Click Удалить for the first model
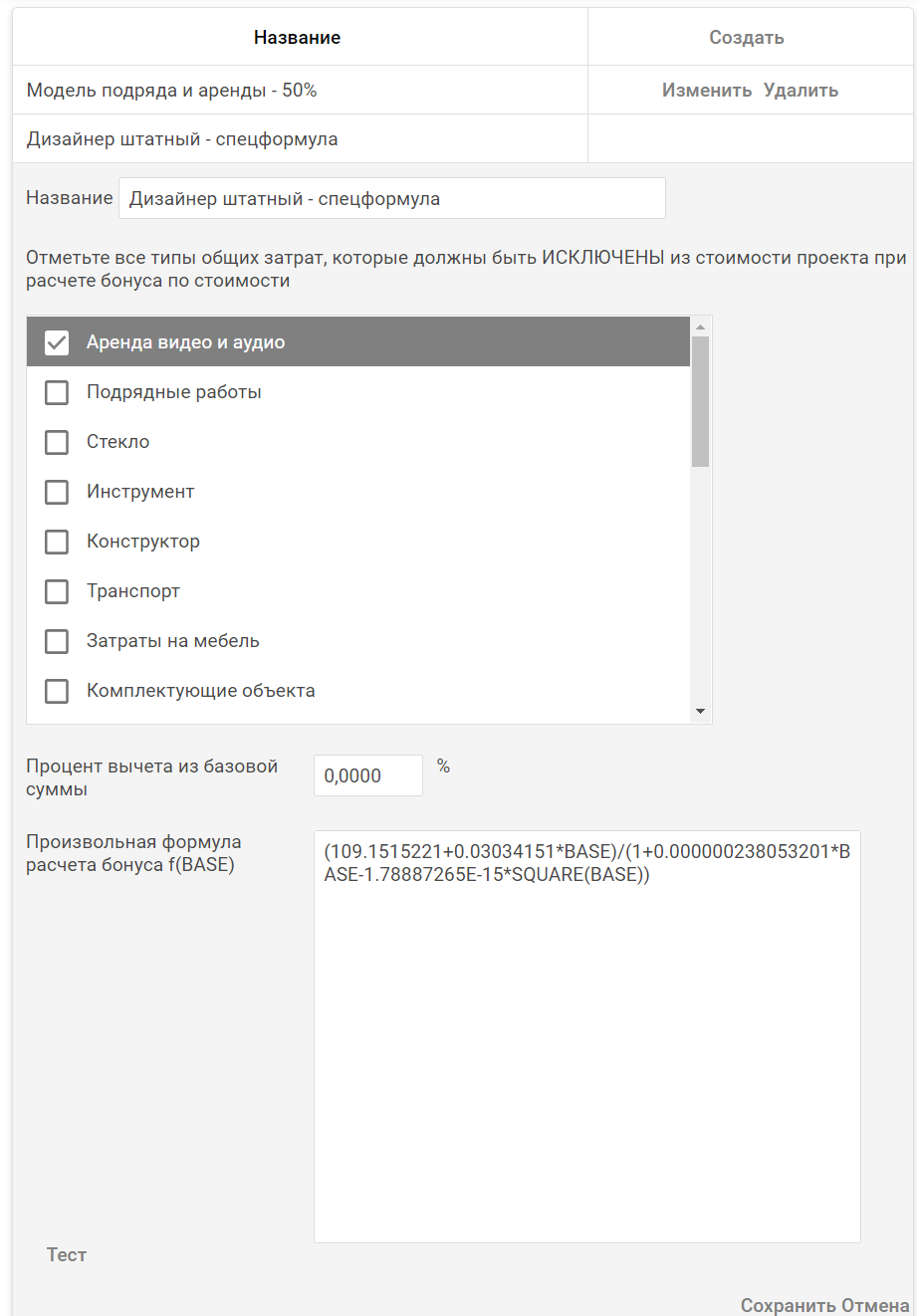This screenshot has width=917, height=1316. [801, 91]
